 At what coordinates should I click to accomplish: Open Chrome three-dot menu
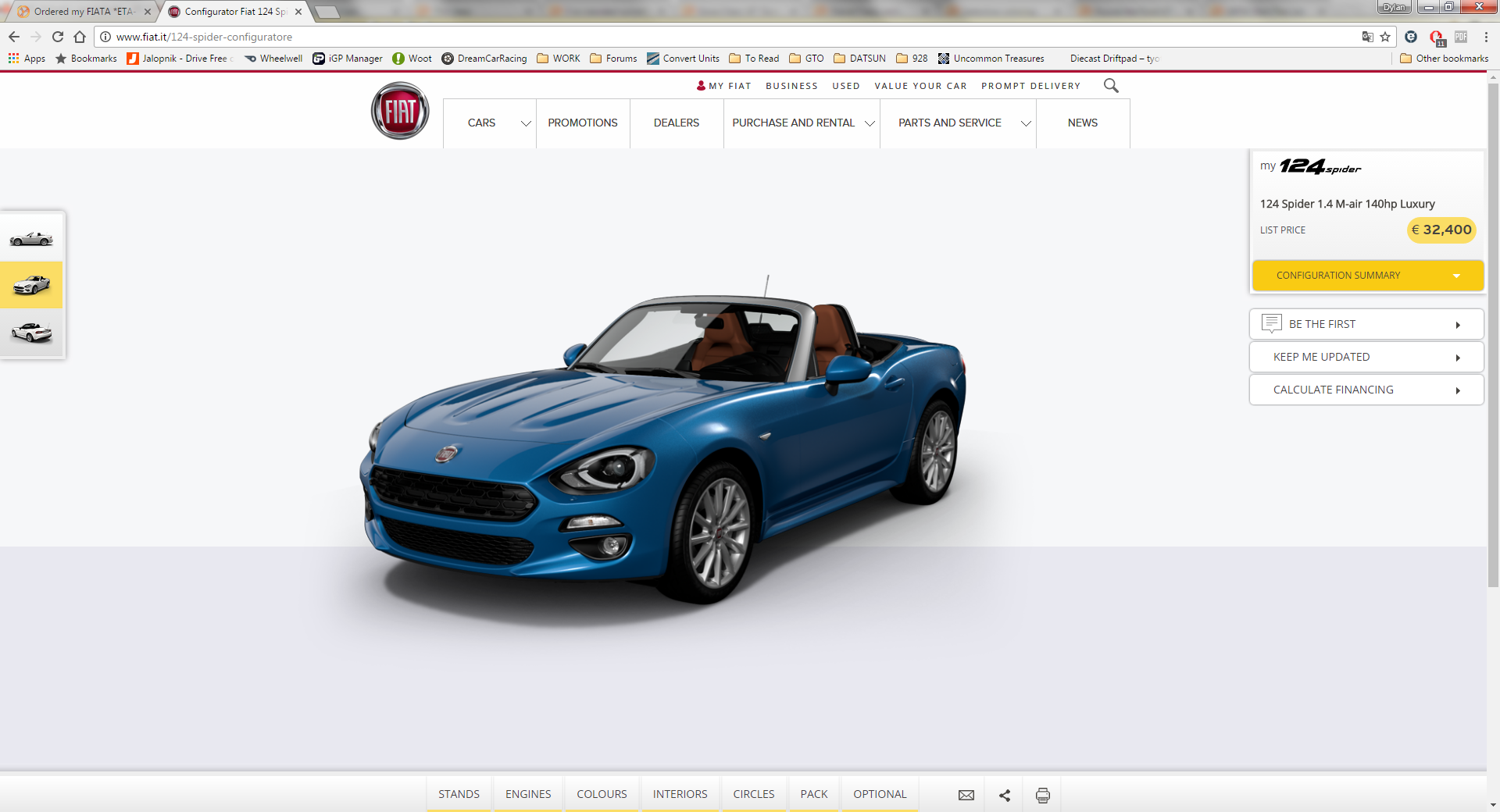coord(1486,37)
